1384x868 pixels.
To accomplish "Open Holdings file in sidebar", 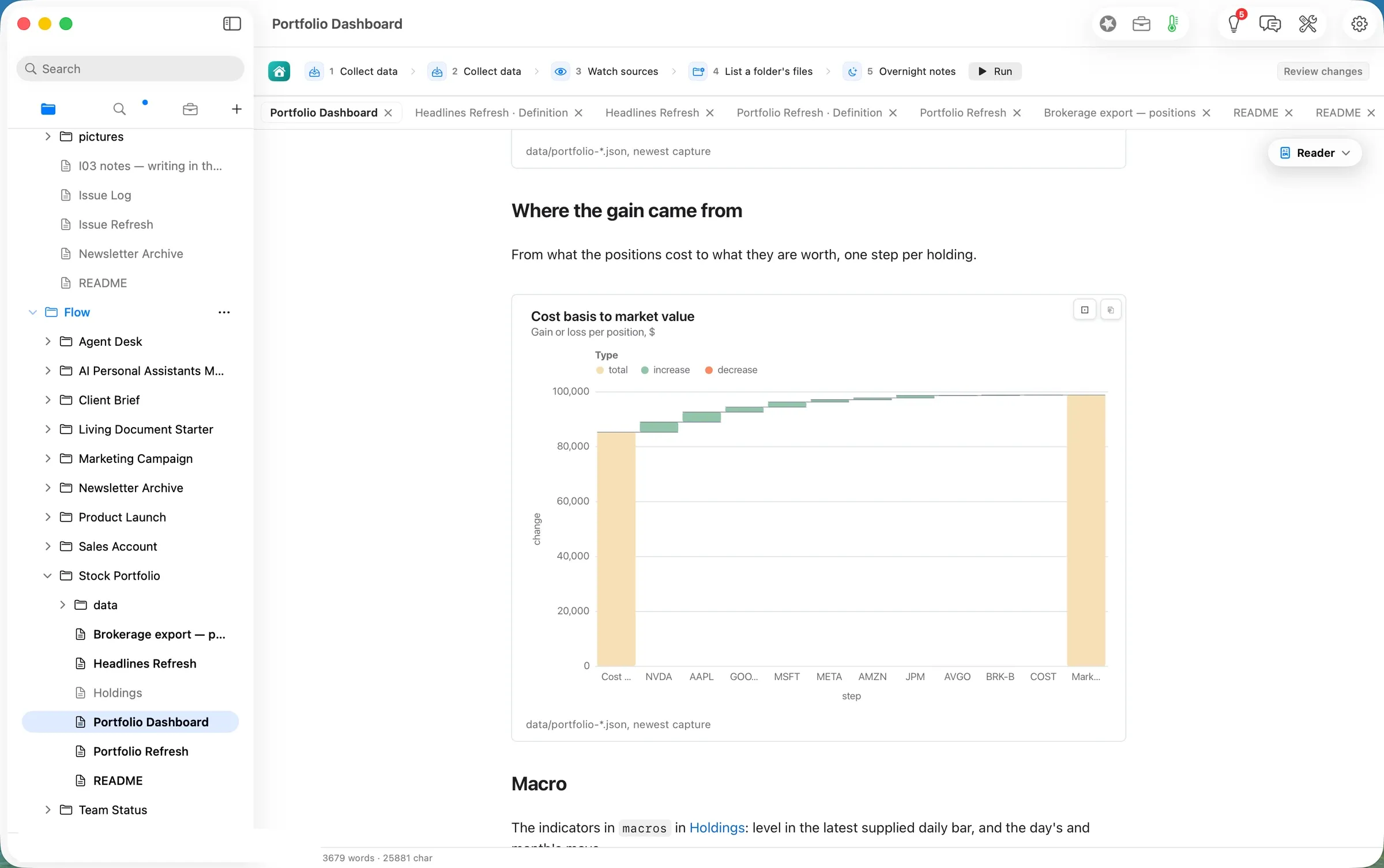I will click(130, 693).
